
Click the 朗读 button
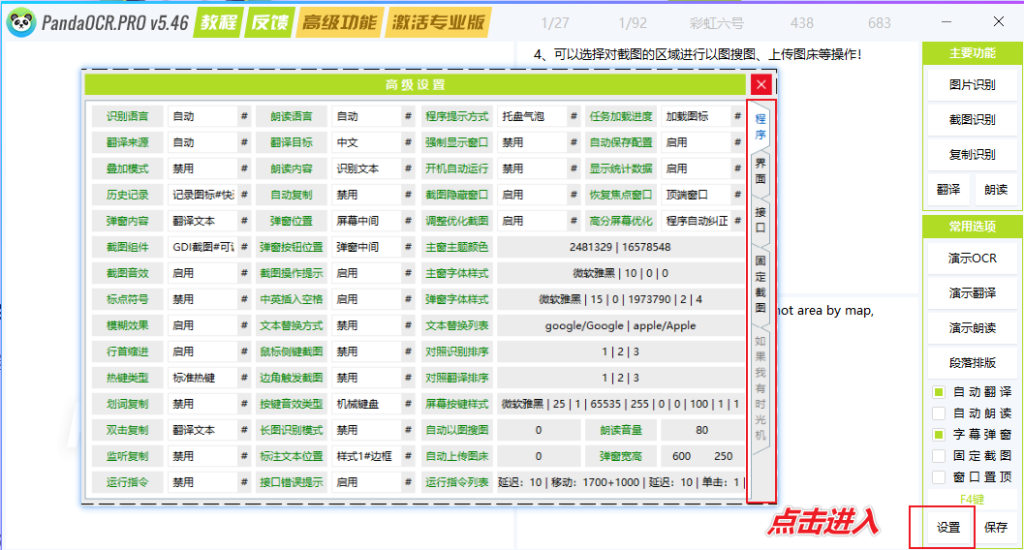(995, 189)
